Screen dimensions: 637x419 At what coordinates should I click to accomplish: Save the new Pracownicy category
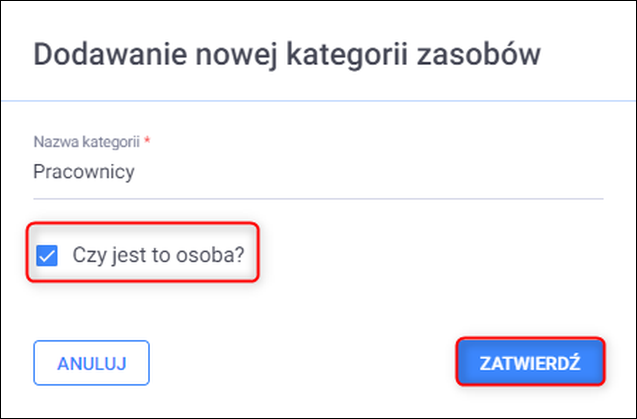(530, 362)
